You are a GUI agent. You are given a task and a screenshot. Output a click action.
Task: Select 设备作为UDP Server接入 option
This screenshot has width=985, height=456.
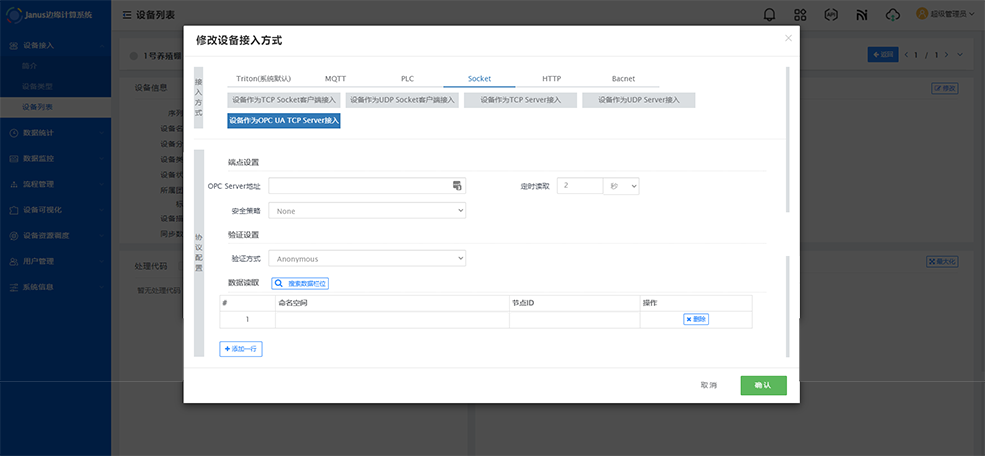(638, 100)
